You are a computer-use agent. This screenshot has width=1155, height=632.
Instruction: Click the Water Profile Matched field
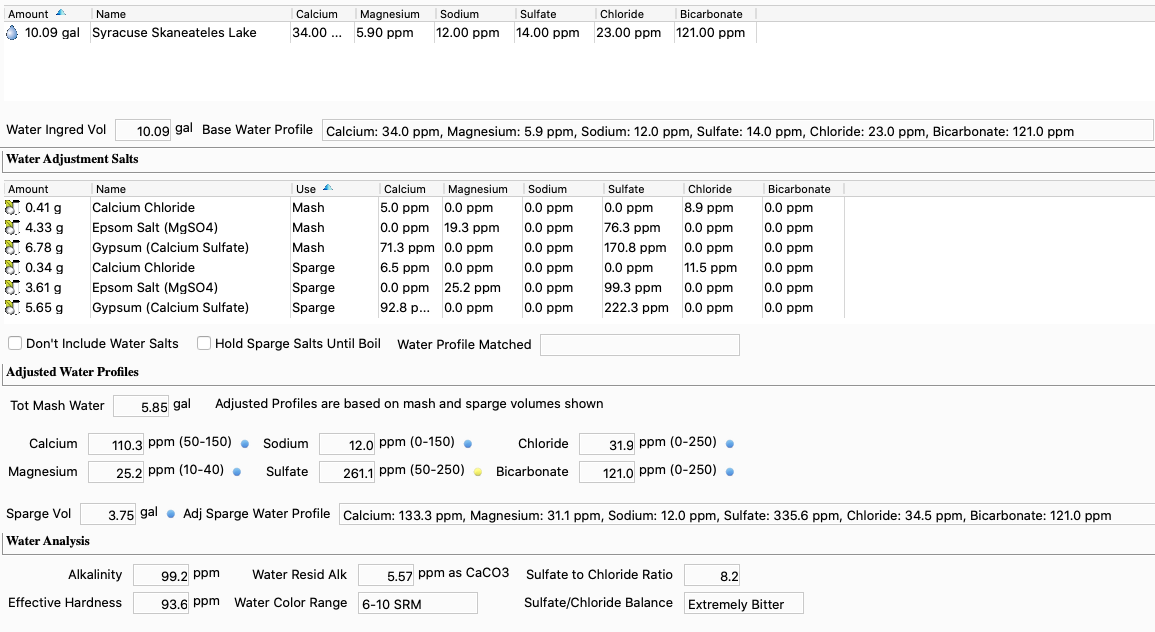pyautogui.click(x=639, y=345)
